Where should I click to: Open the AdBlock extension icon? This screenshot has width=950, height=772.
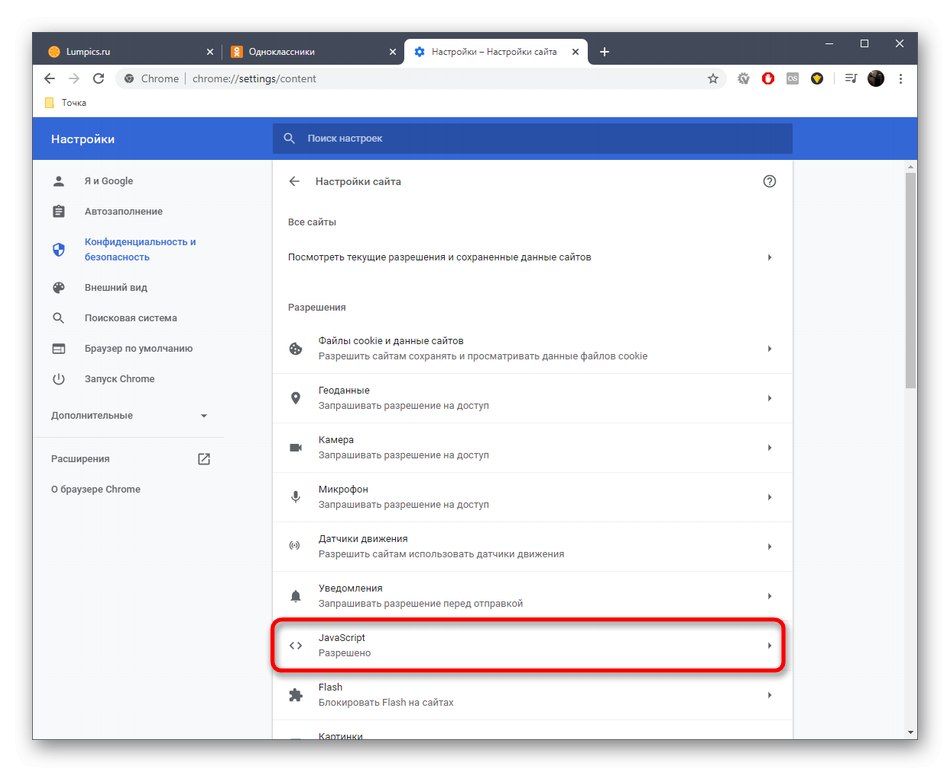pyautogui.click(x=768, y=78)
